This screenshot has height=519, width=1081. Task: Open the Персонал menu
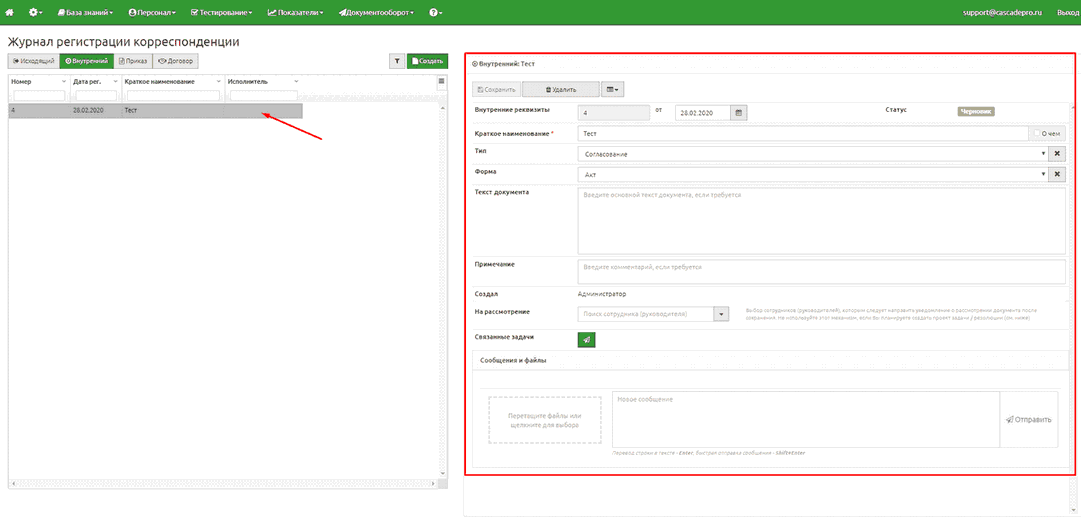point(152,12)
